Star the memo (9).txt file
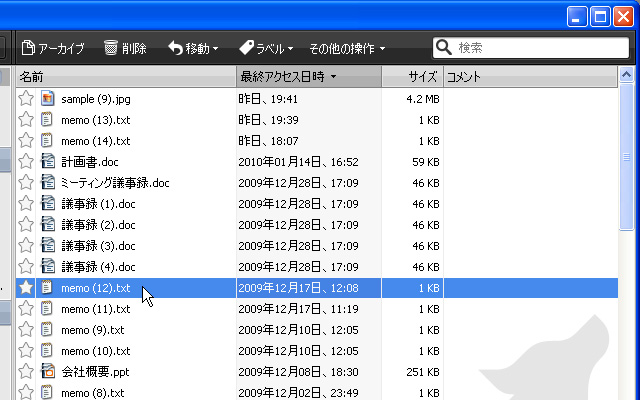This screenshot has height=400, width=640. 26,330
